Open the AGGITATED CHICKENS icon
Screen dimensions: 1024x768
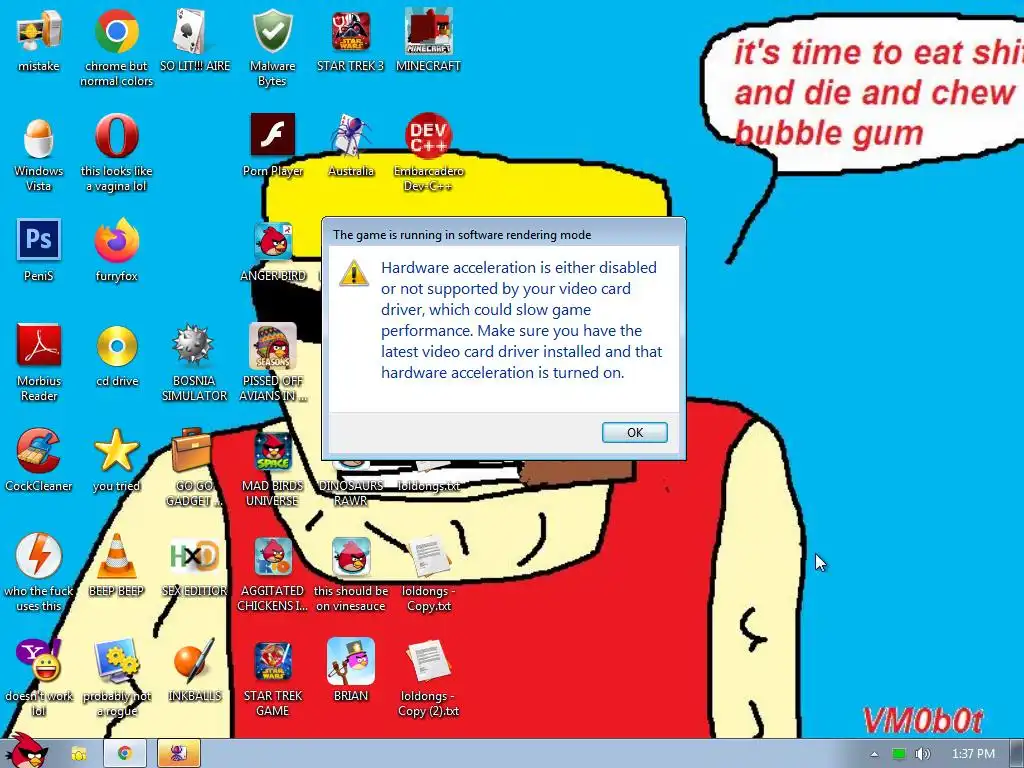coord(272,556)
